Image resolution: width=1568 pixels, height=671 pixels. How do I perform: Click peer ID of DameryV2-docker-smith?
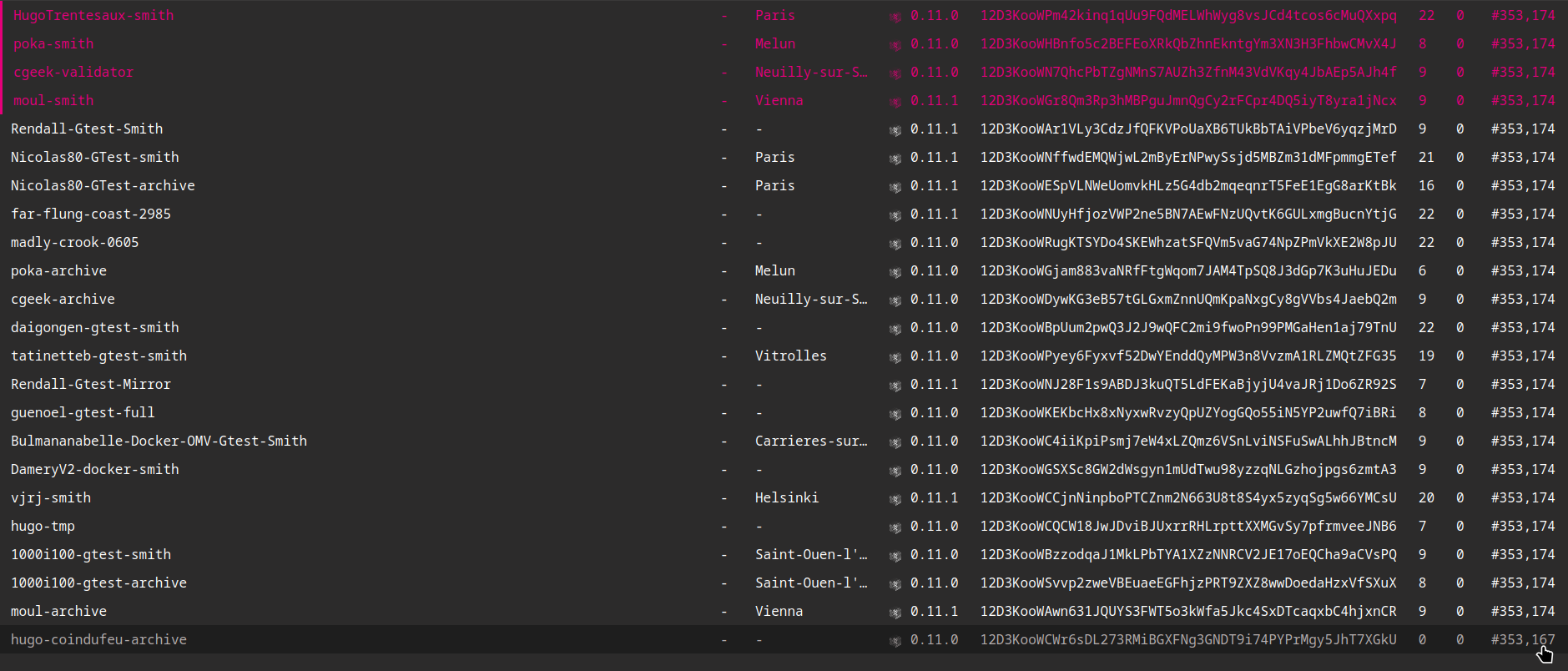[x=1187, y=469]
